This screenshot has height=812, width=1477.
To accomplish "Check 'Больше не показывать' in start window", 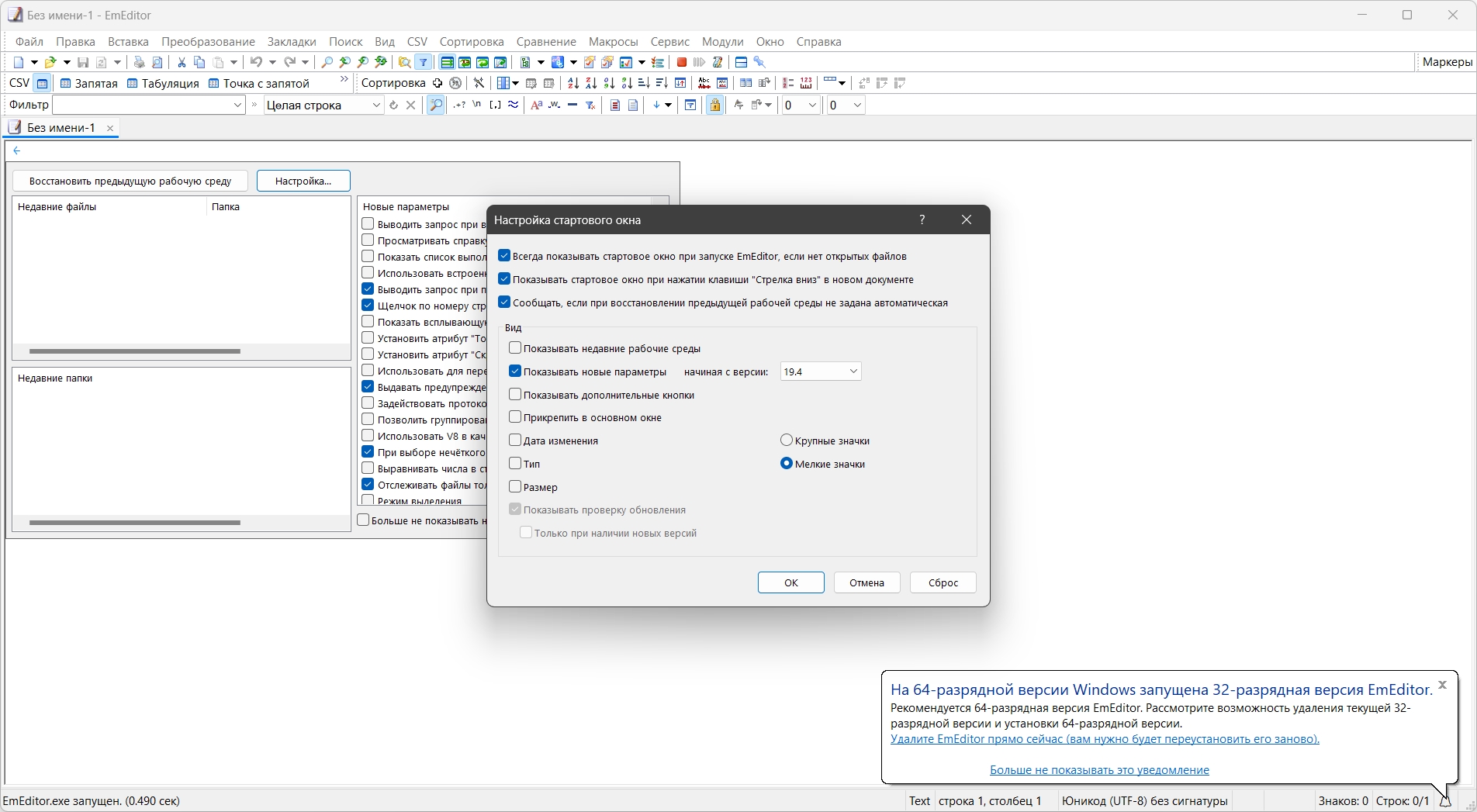I will [x=363, y=520].
